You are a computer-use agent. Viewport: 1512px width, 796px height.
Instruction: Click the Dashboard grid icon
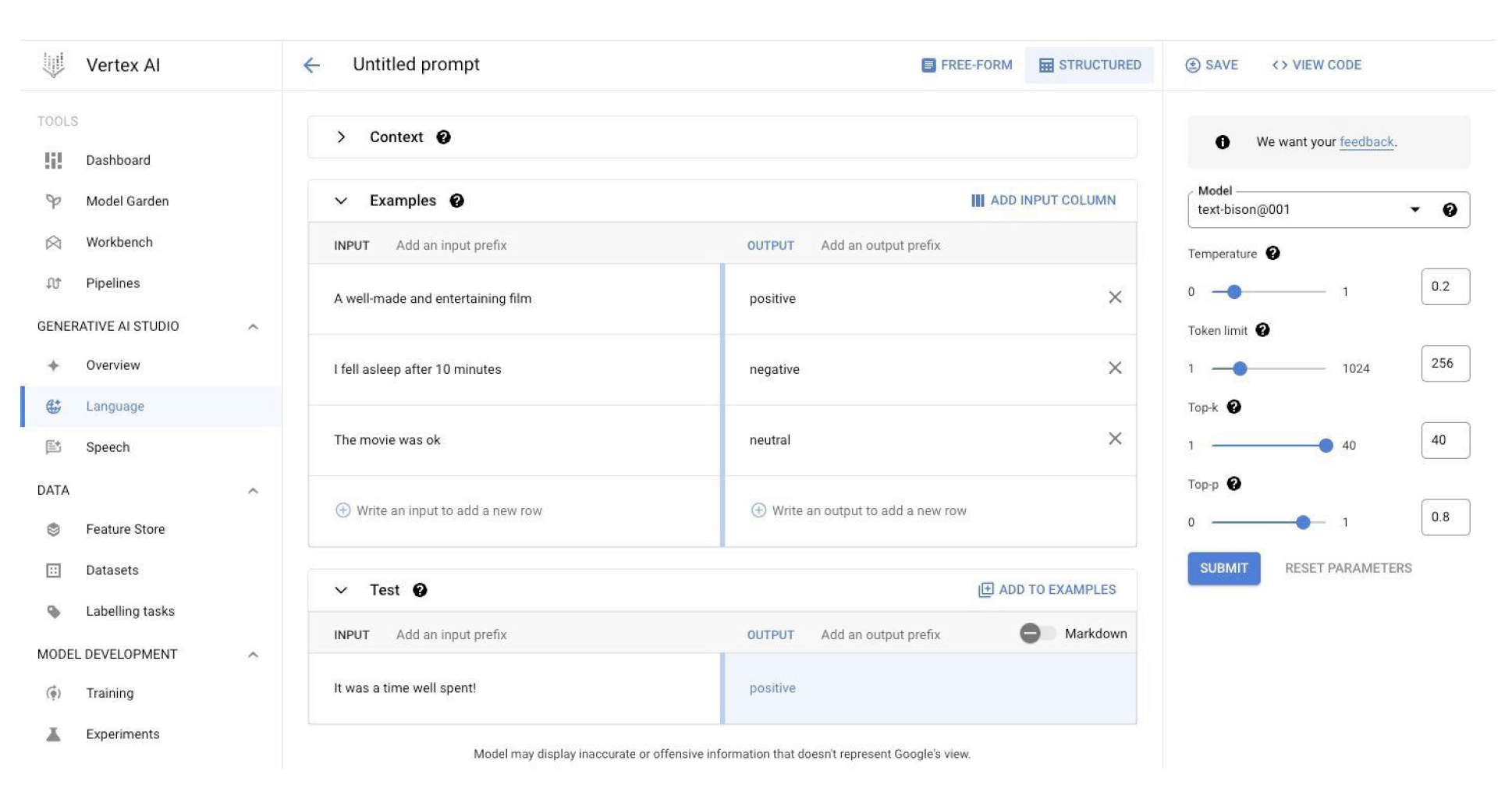pyautogui.click(x=53, y=161)
